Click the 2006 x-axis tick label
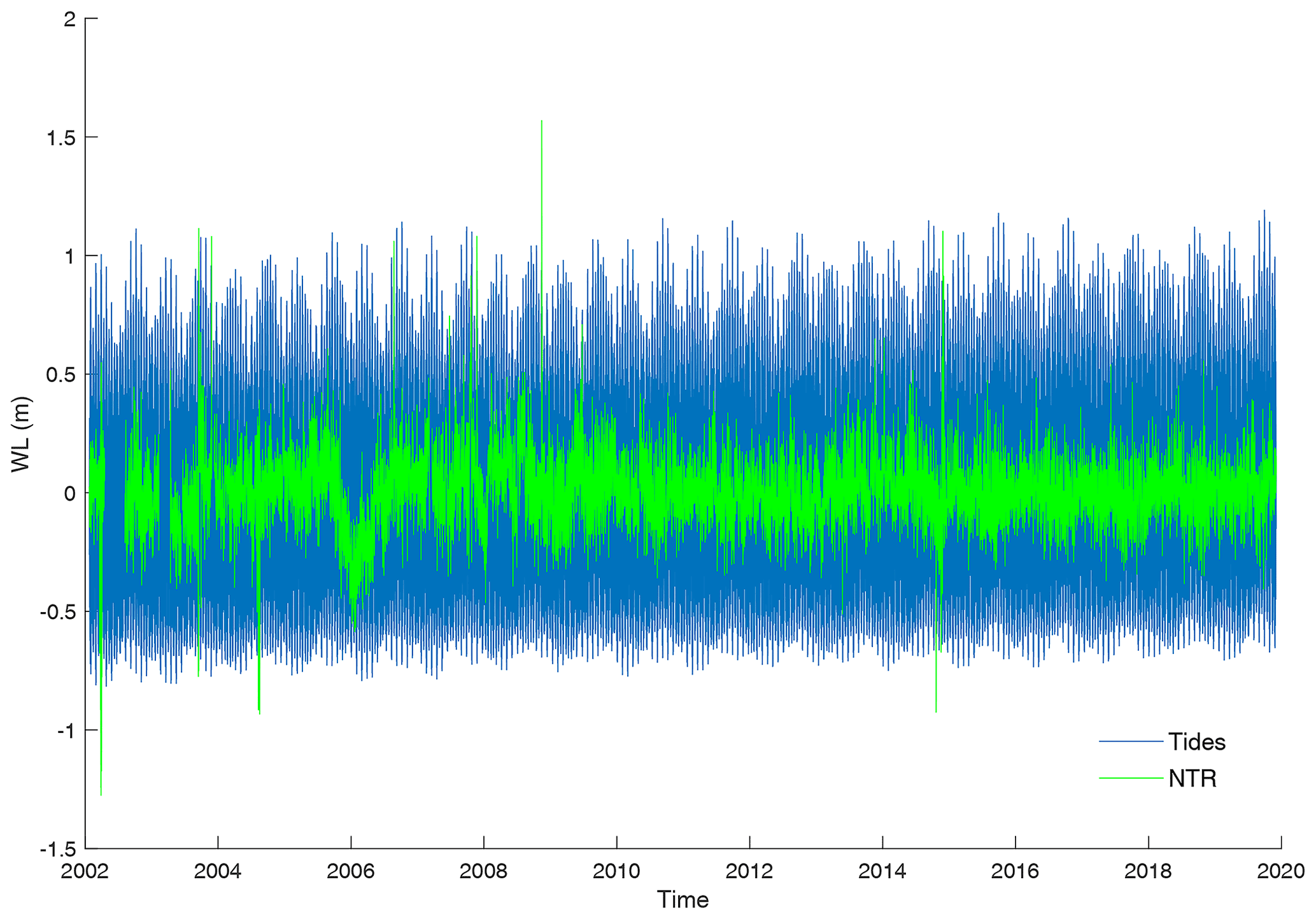The width and height of the screenshot is (1316, 919). pos(351,872)
